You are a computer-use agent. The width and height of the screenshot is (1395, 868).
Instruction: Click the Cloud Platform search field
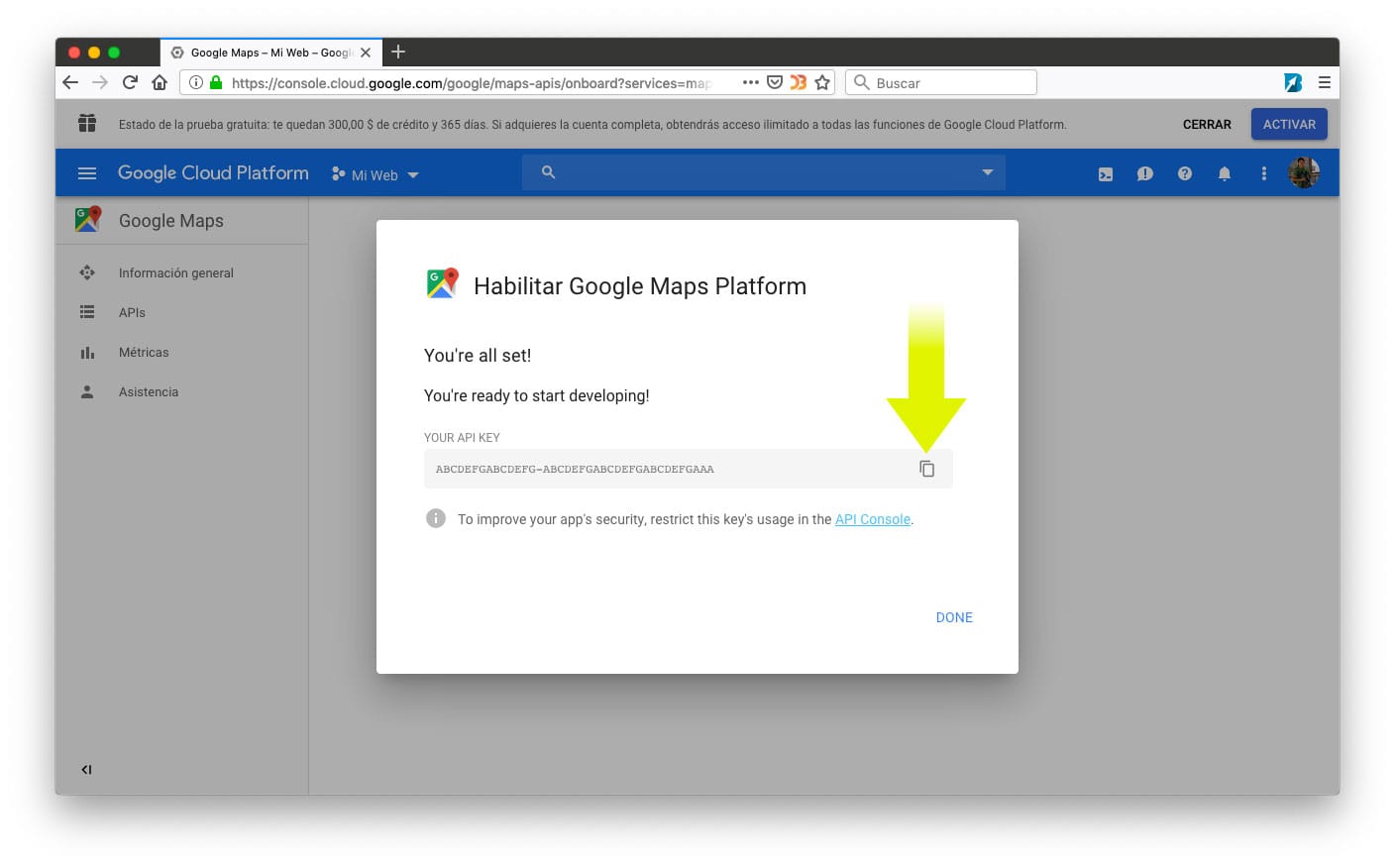tap(764, 172)
